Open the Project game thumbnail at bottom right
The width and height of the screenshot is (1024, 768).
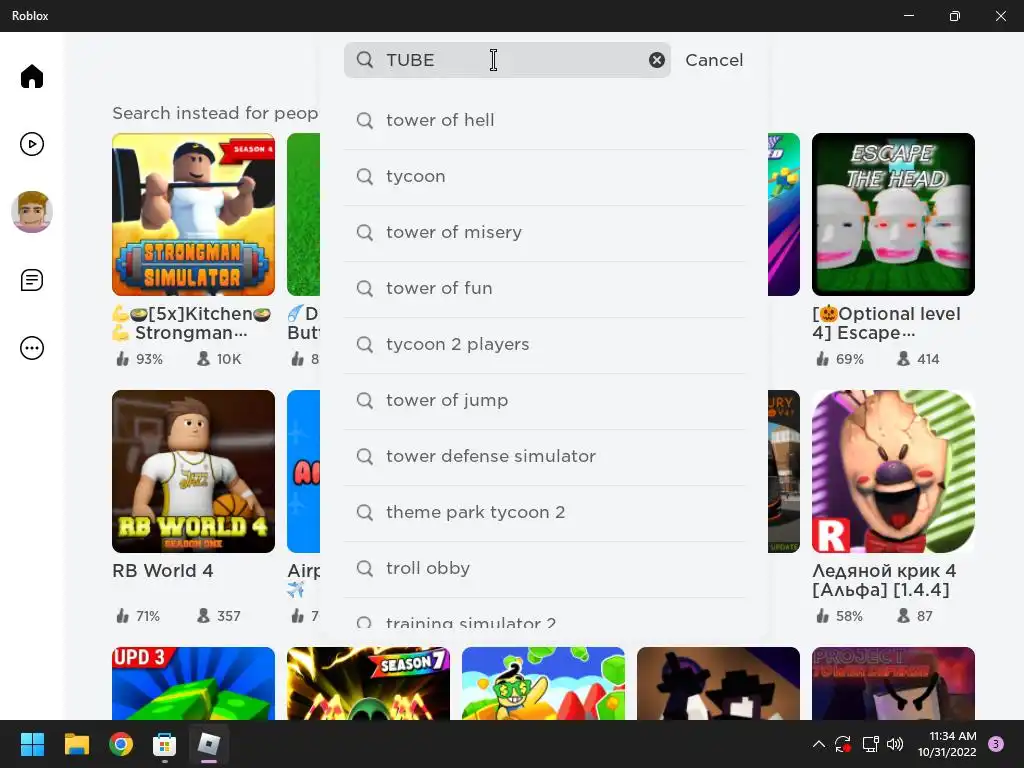pos(893,683)
